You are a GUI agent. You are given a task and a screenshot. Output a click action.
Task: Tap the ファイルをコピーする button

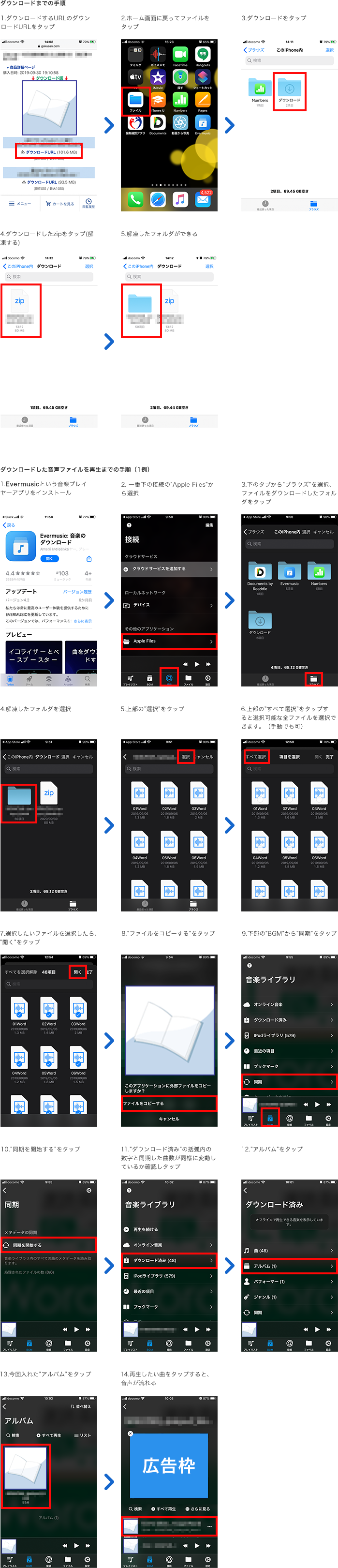tap(169, 1103)
